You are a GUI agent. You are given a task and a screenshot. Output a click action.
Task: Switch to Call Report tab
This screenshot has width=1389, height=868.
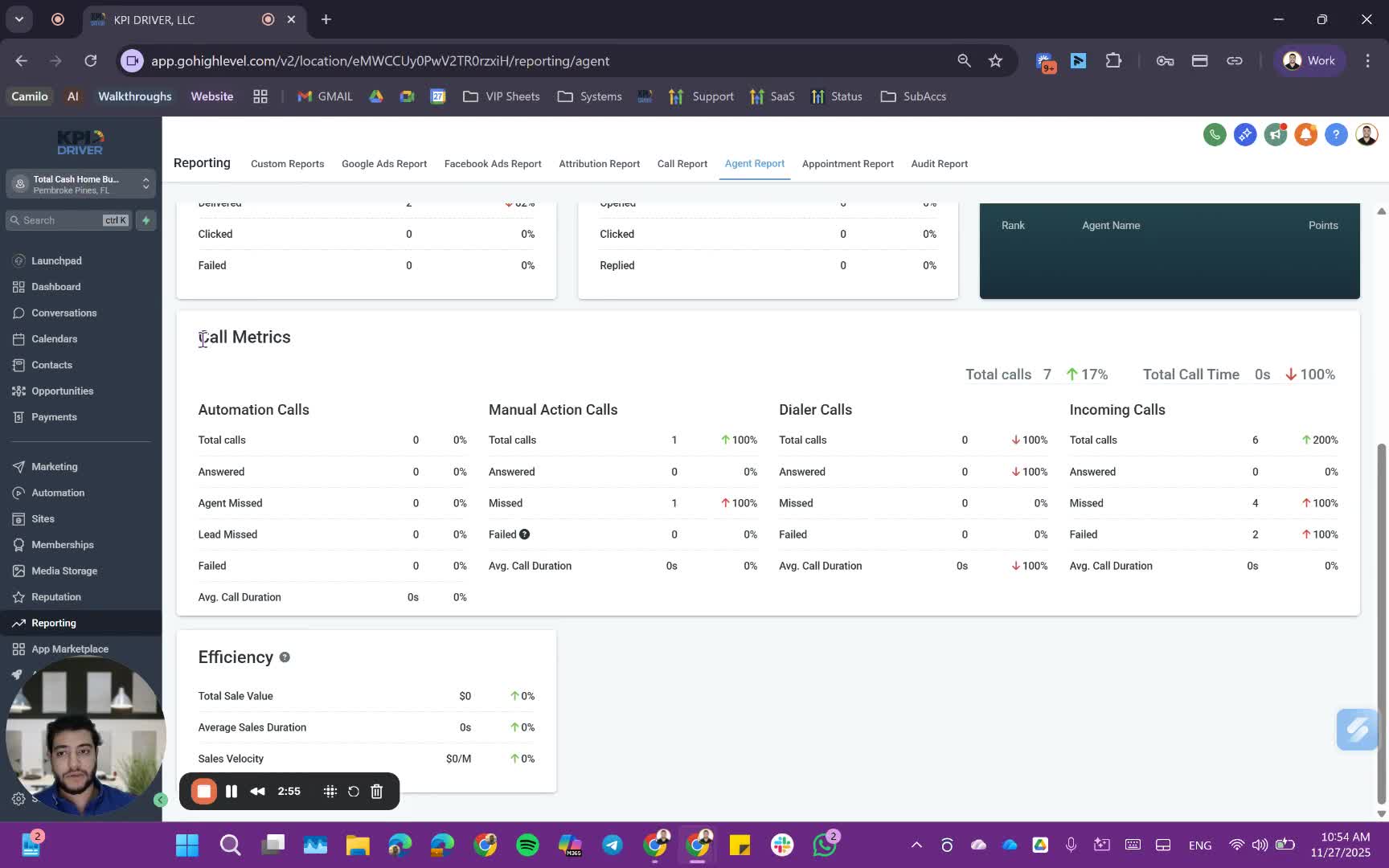coord(682,164)
